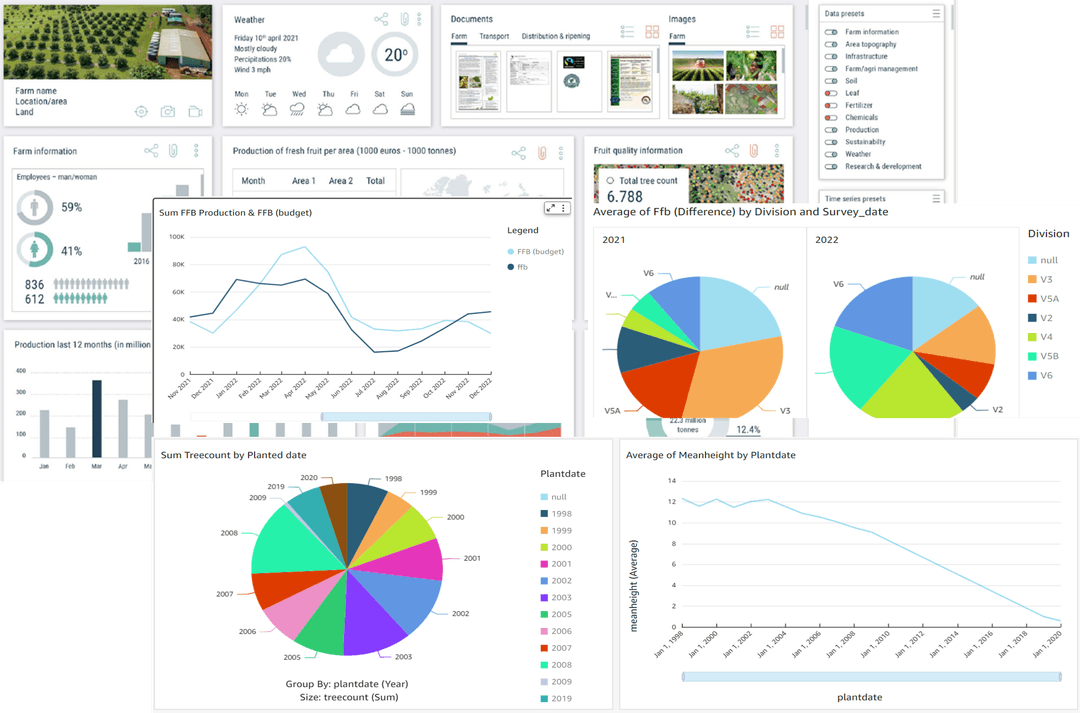Disable the Leaf data preset

(x=831, y=93)
